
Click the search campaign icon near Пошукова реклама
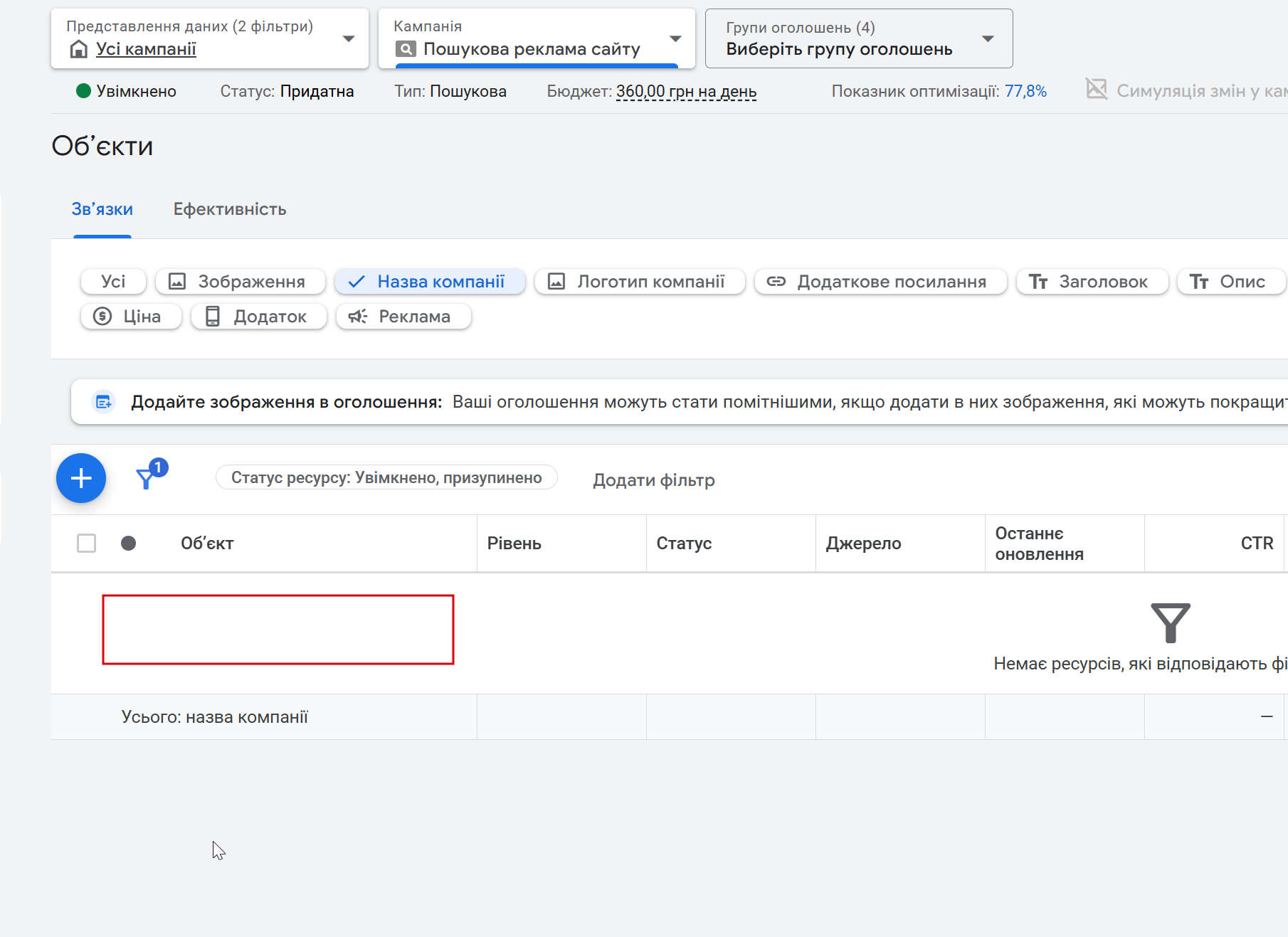406,49
